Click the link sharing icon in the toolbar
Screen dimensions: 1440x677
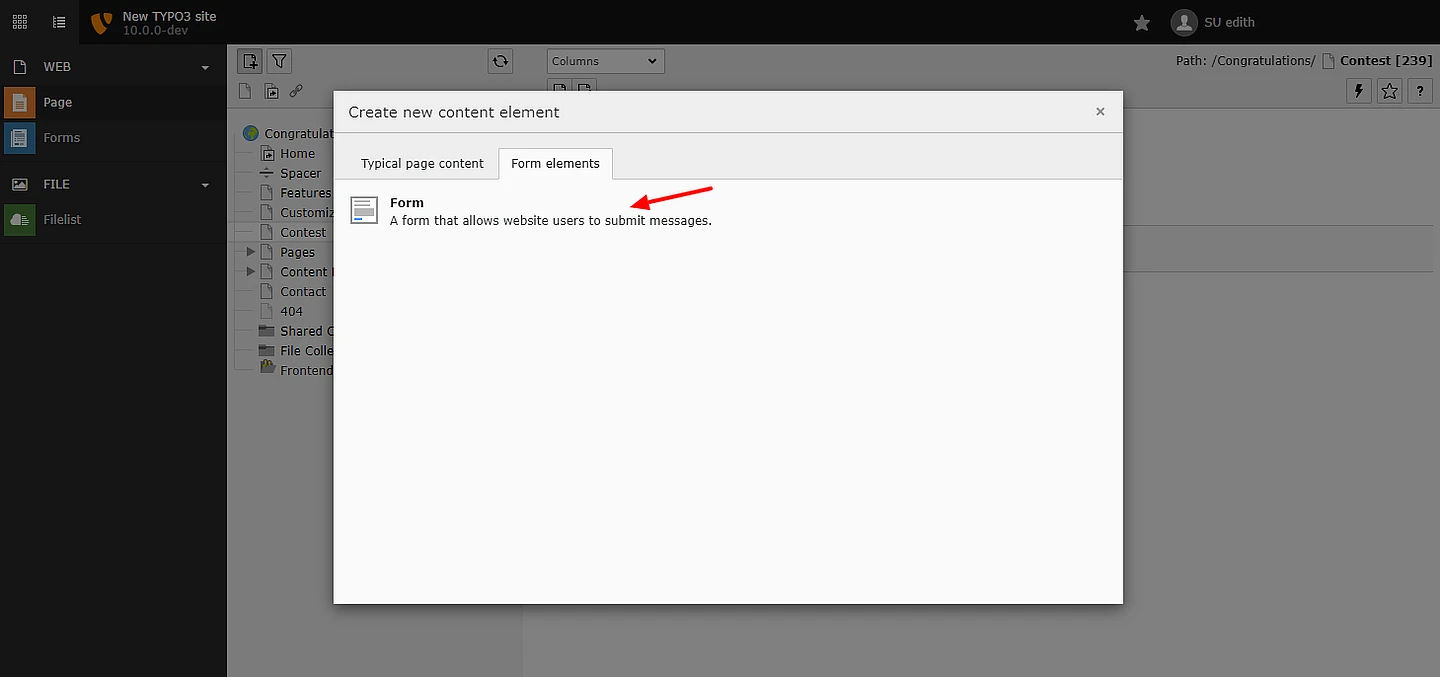click(296, 91)
